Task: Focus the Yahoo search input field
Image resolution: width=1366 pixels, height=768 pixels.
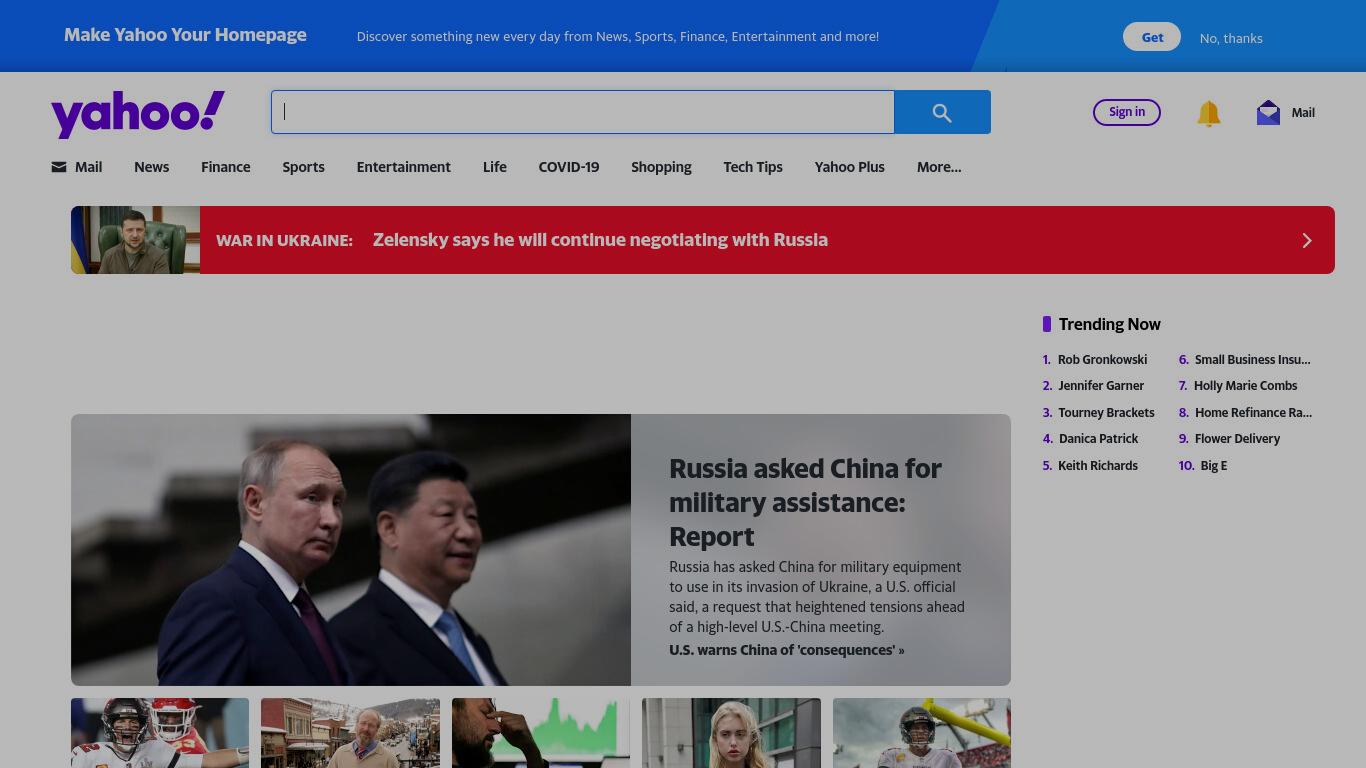Action: [x=583, y=112]
